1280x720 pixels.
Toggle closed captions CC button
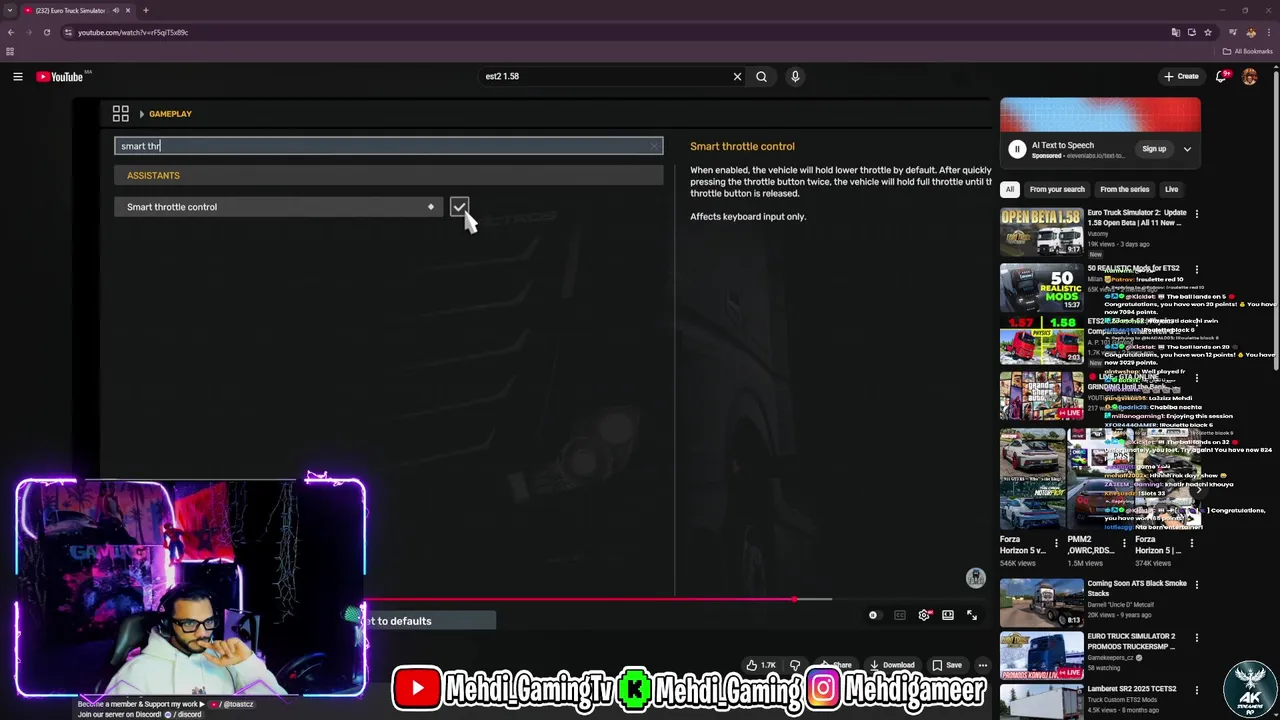coord(900,615)
